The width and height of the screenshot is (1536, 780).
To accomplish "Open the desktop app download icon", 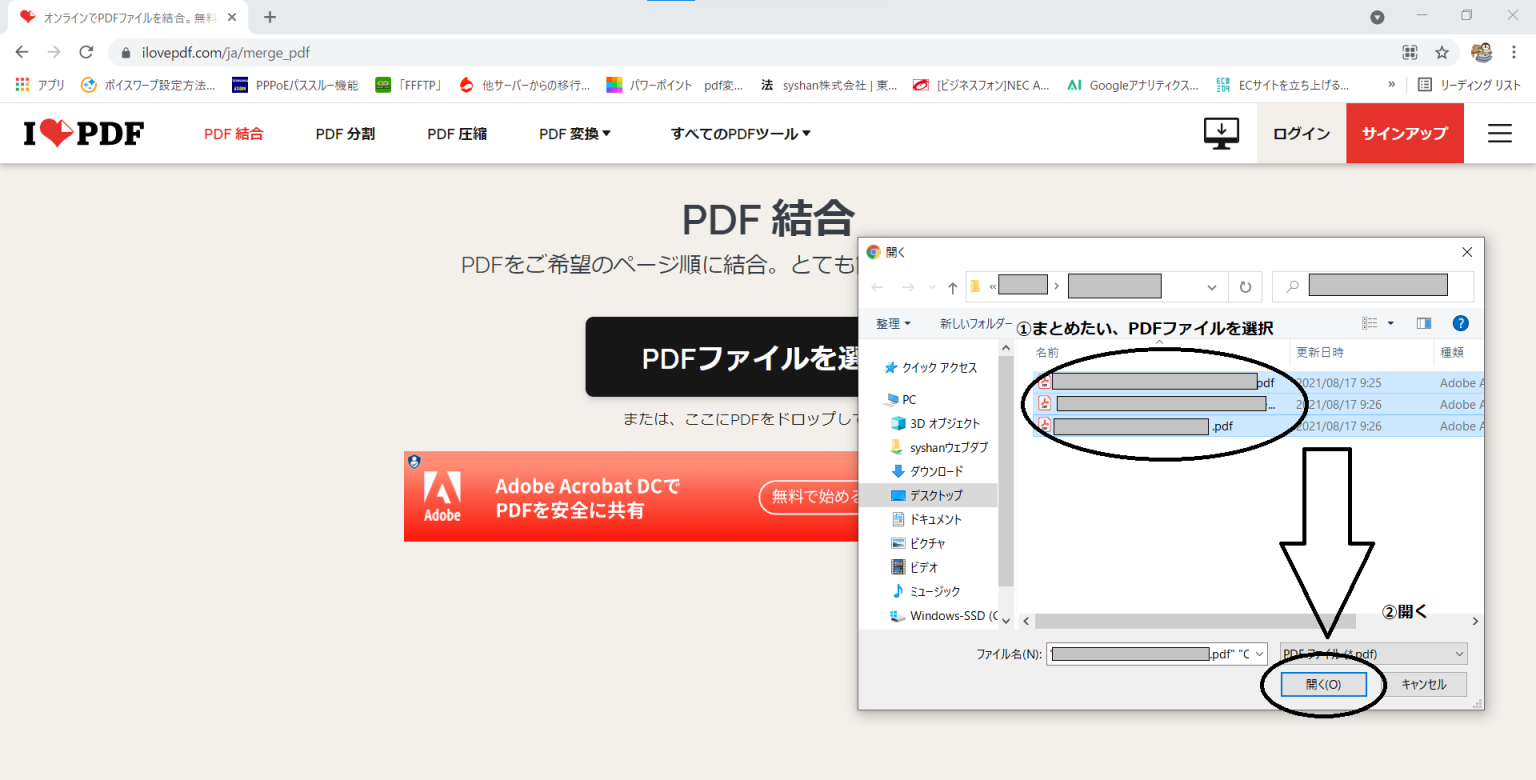I will (1221, 132).
